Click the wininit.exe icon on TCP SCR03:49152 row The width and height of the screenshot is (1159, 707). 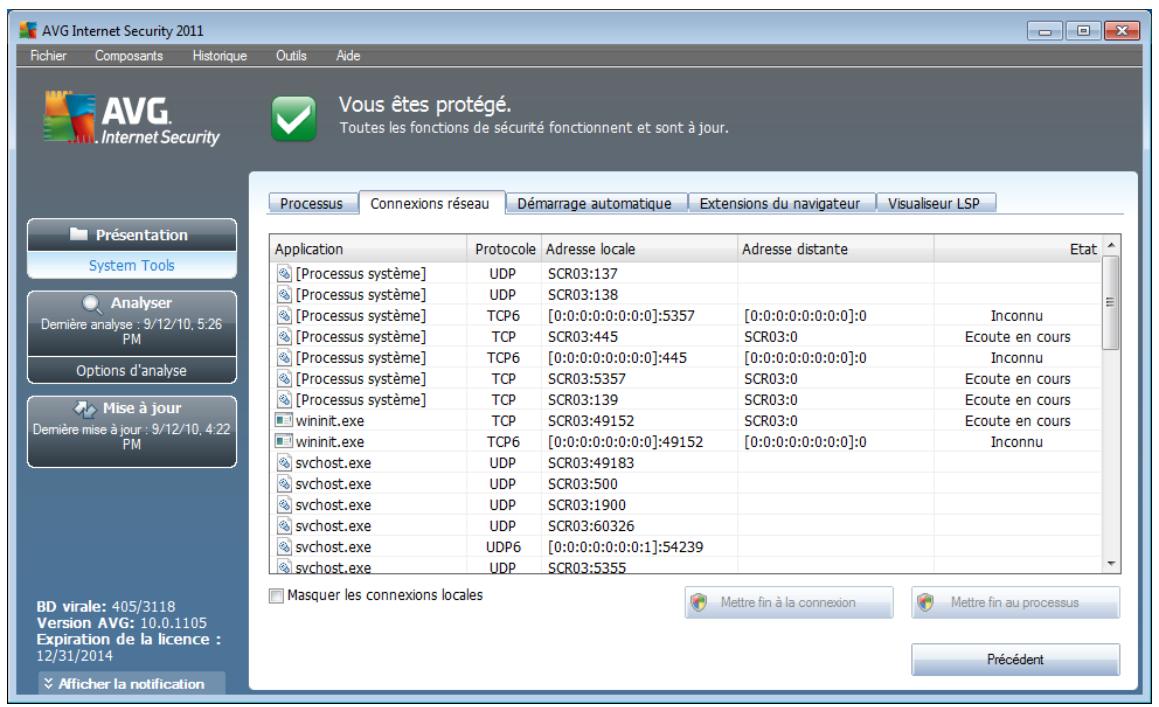click(x=284, y=421)
